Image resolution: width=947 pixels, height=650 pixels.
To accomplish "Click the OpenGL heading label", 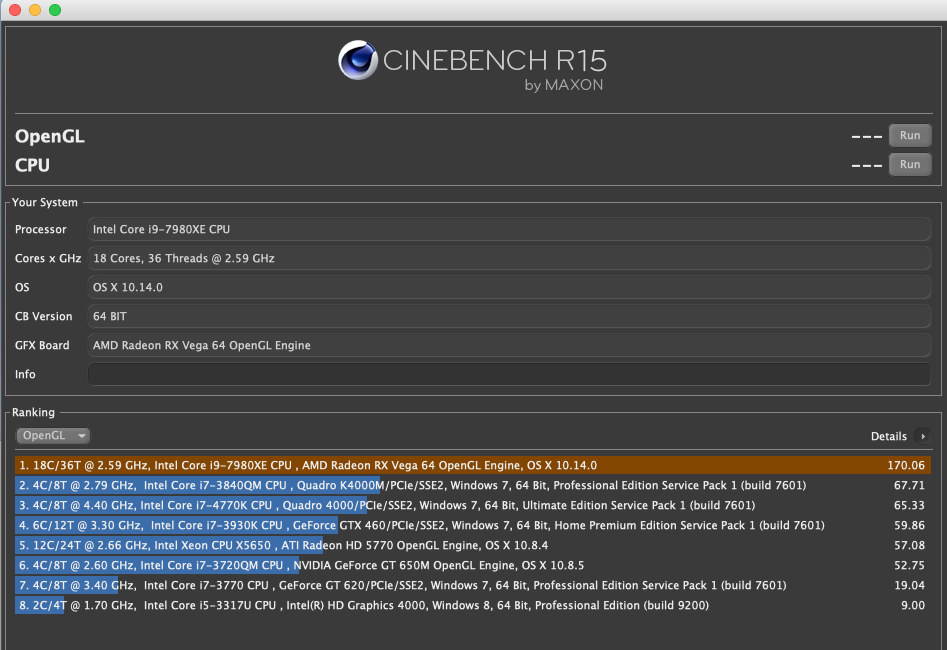I will [50, 137].
